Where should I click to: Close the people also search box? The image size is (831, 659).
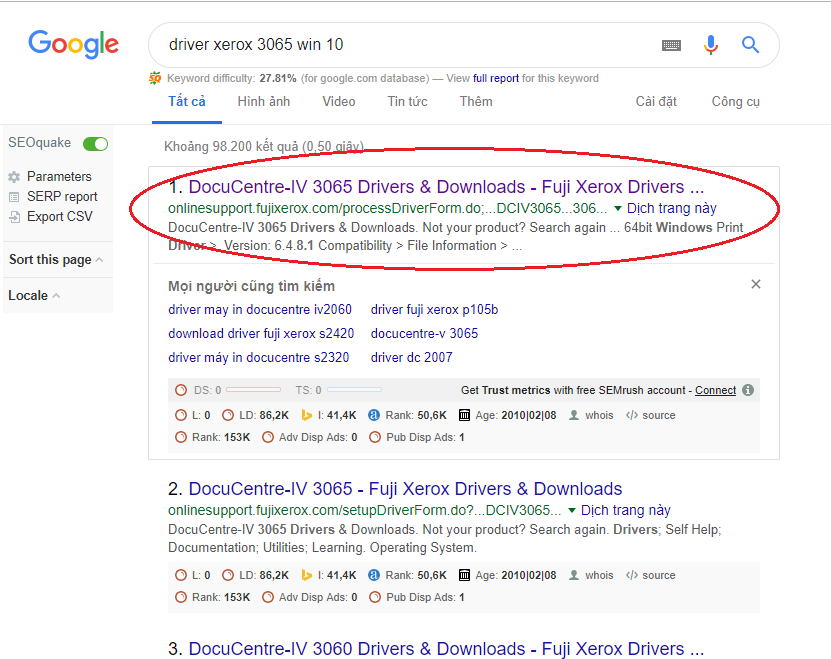756,285
